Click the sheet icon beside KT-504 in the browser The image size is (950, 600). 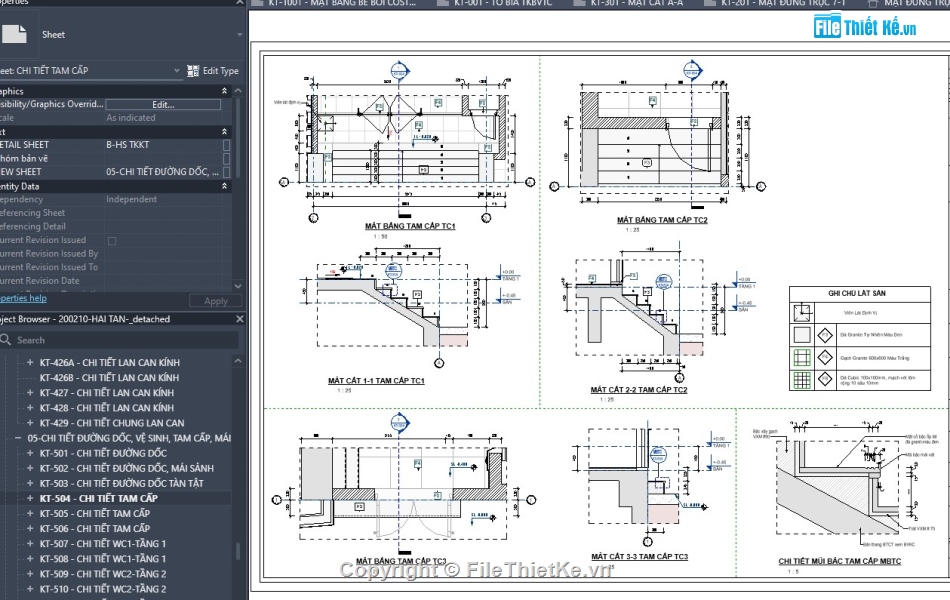point(32,497)
